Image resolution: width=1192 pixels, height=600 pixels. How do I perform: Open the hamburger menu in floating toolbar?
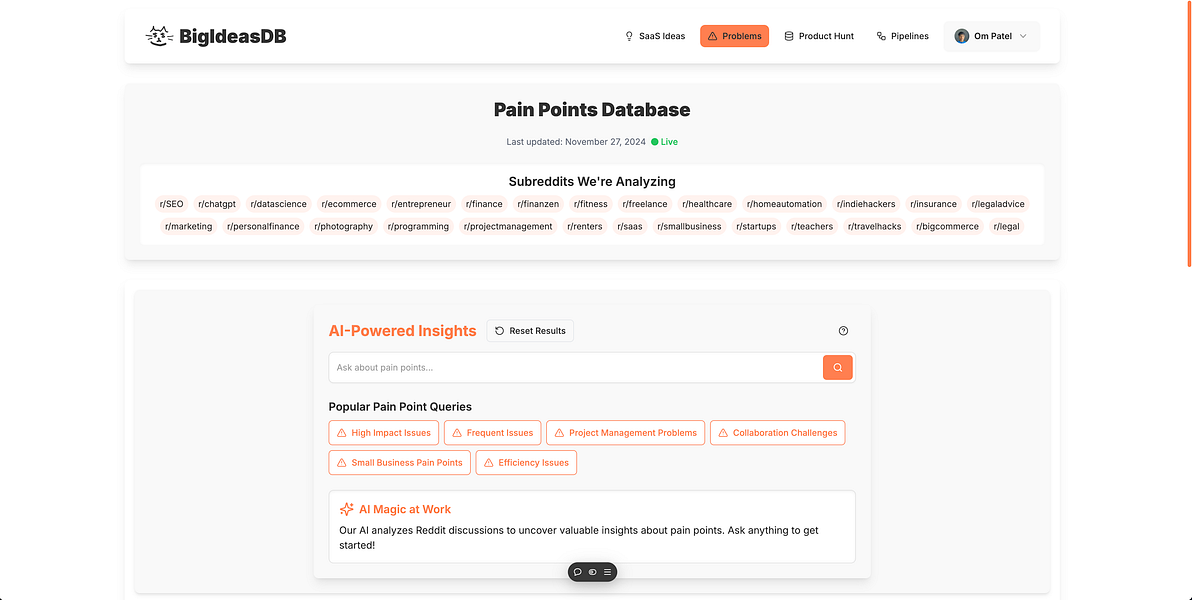point(607,572)
